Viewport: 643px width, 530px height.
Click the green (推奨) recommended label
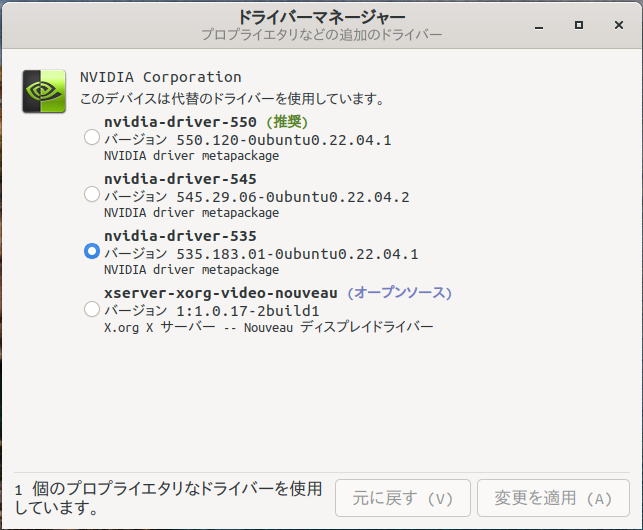(287, 122)
